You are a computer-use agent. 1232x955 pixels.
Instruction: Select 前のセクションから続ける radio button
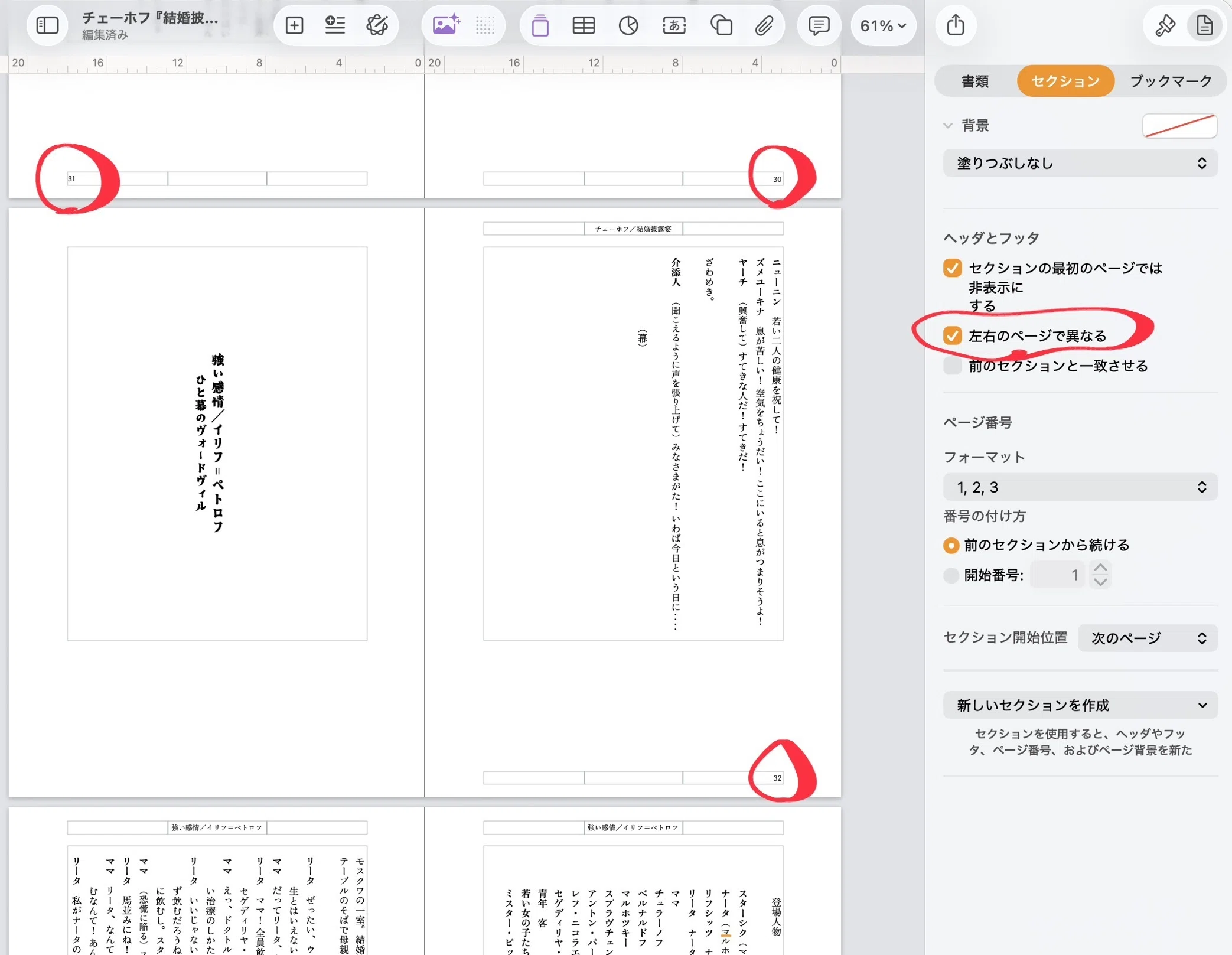point(951,545)
